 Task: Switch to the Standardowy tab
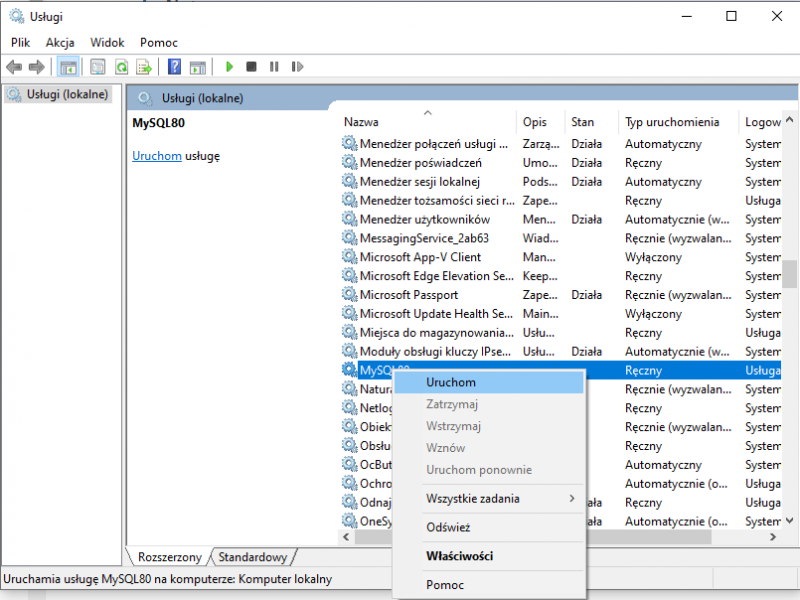pos(253,557)
